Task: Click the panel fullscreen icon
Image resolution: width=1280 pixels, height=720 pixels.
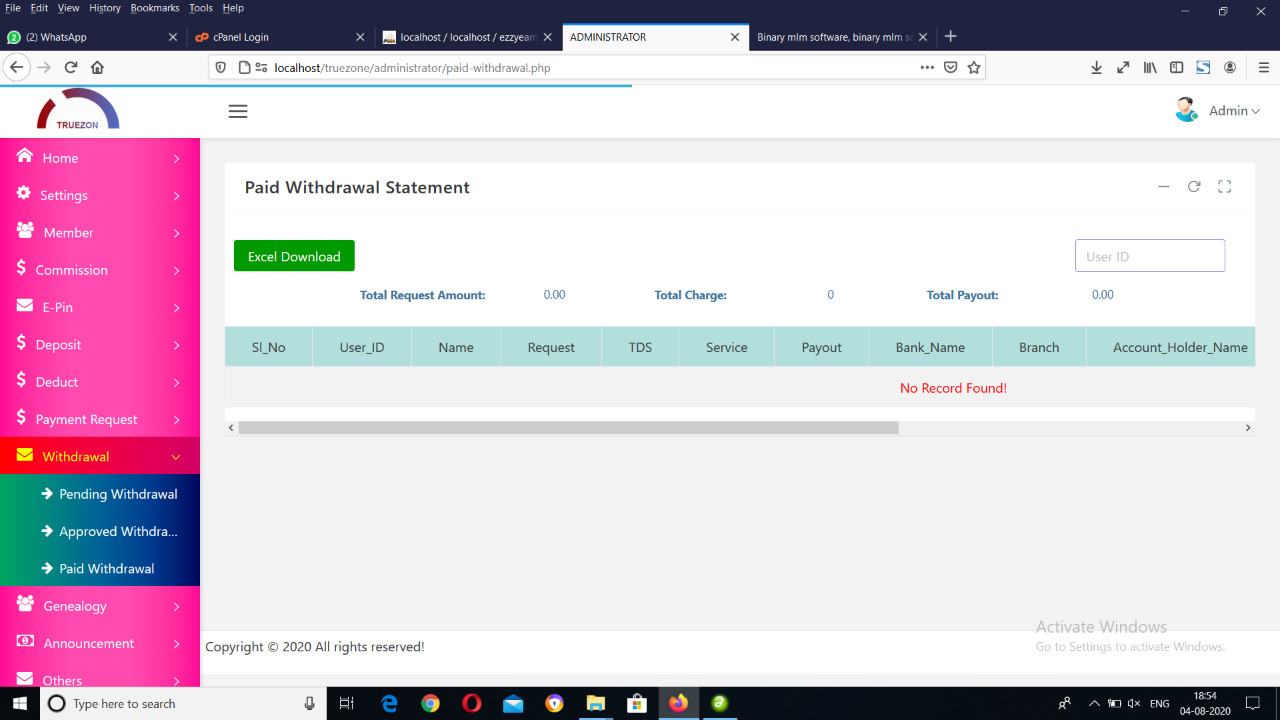Action: 1224,187
